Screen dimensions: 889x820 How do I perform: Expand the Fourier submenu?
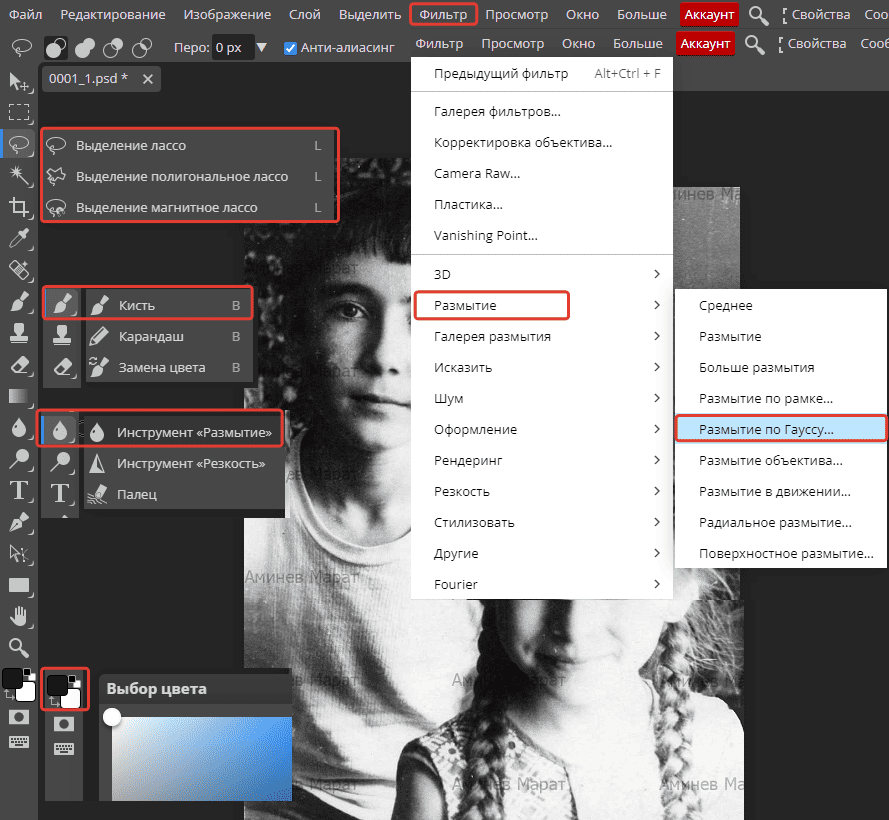pyautogui.click(x=541, y=585)
